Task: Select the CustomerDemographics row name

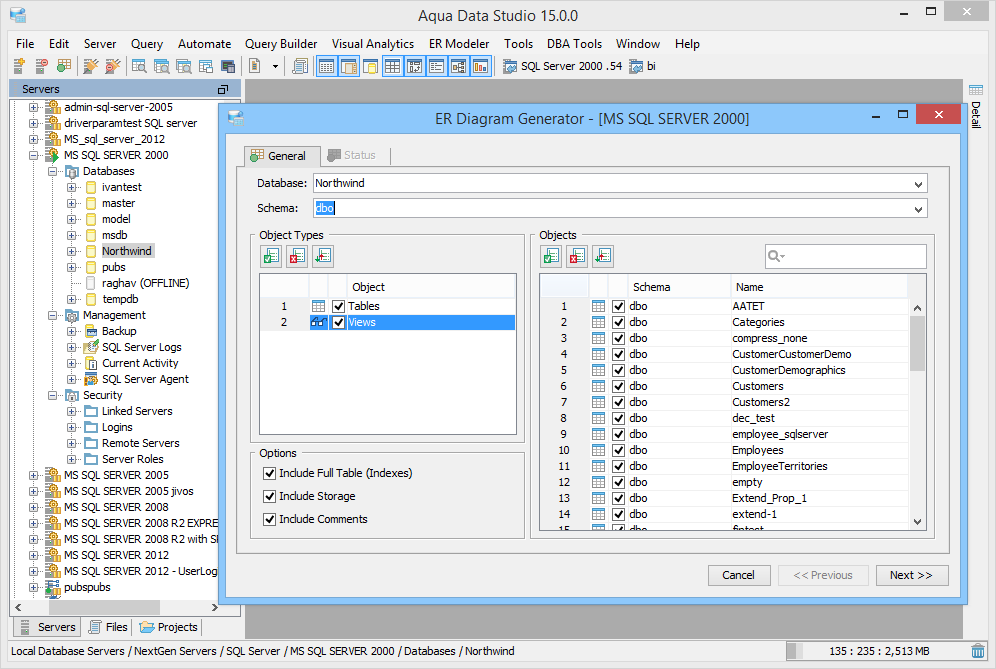Action: [x=788, y=370]
